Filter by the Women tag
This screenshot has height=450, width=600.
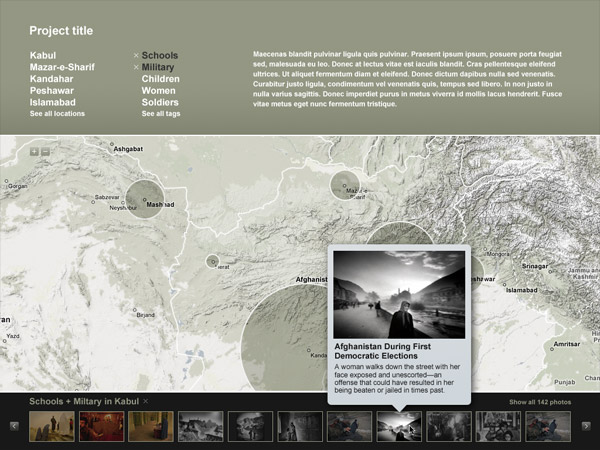tap(158, 91)
